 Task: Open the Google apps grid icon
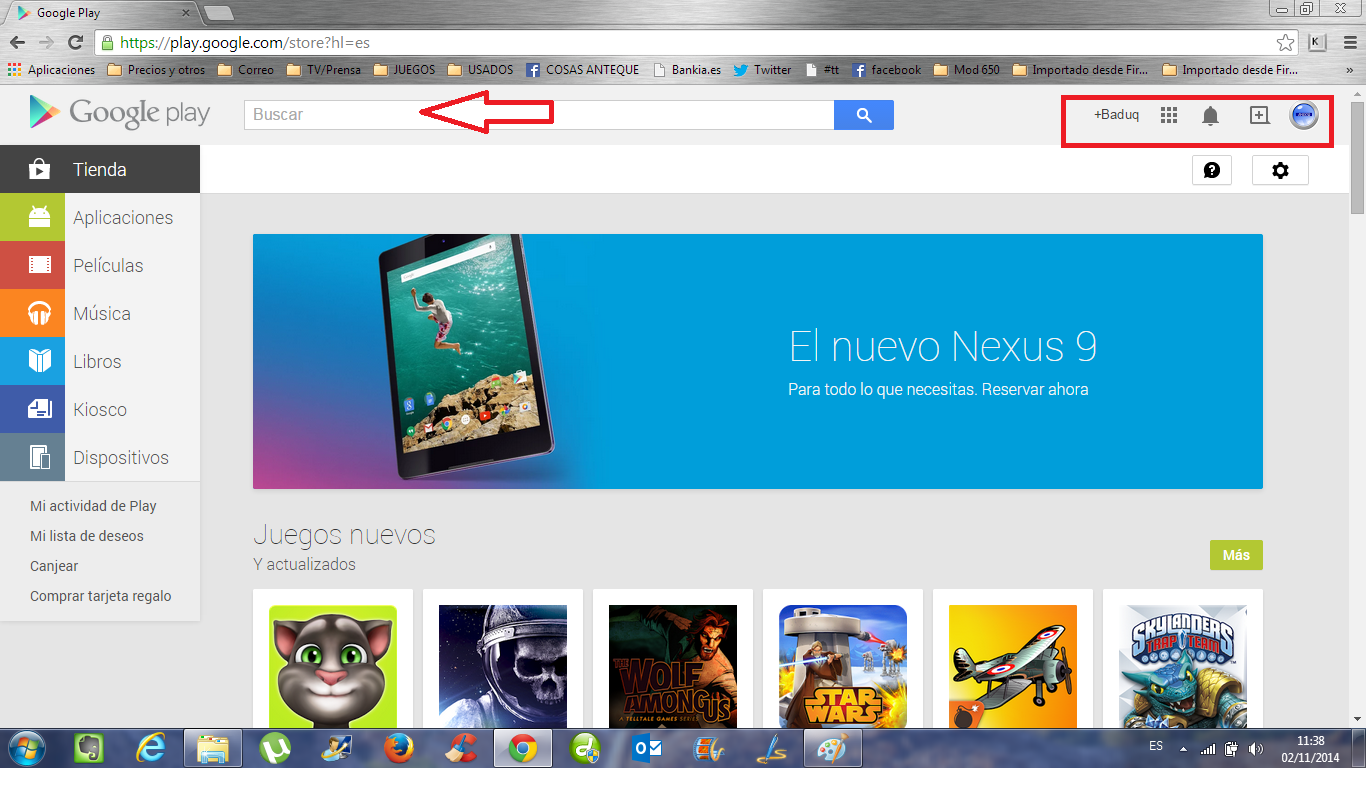click(x=1169, y=115)
